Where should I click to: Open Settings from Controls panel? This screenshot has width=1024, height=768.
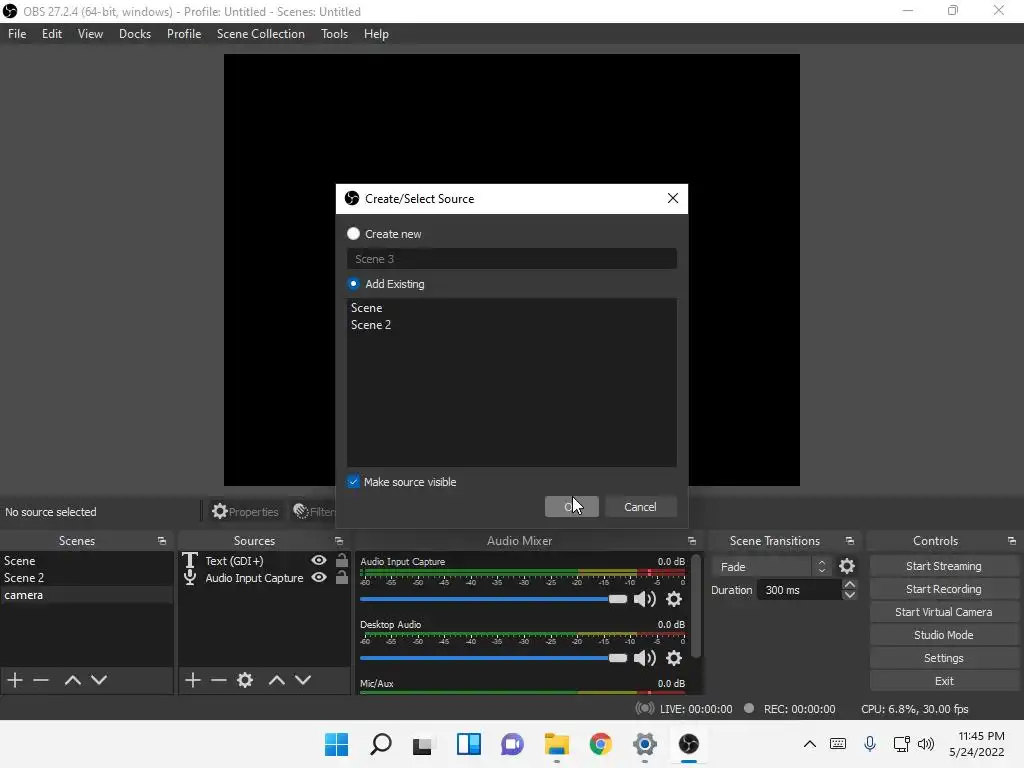pos(944,658)
